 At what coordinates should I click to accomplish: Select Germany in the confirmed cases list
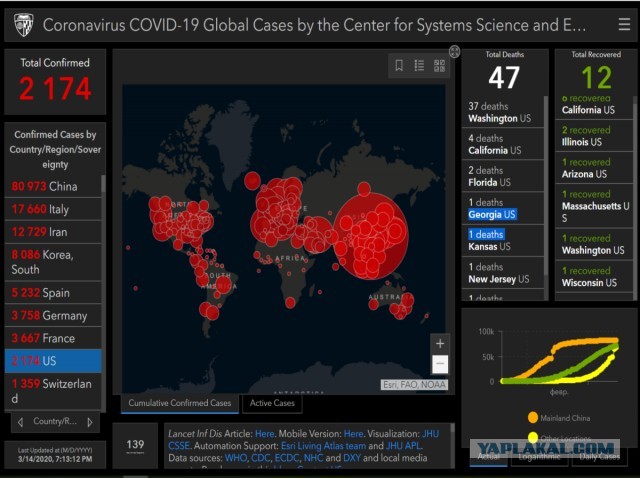pyautogui.click(x=53, y=316)
